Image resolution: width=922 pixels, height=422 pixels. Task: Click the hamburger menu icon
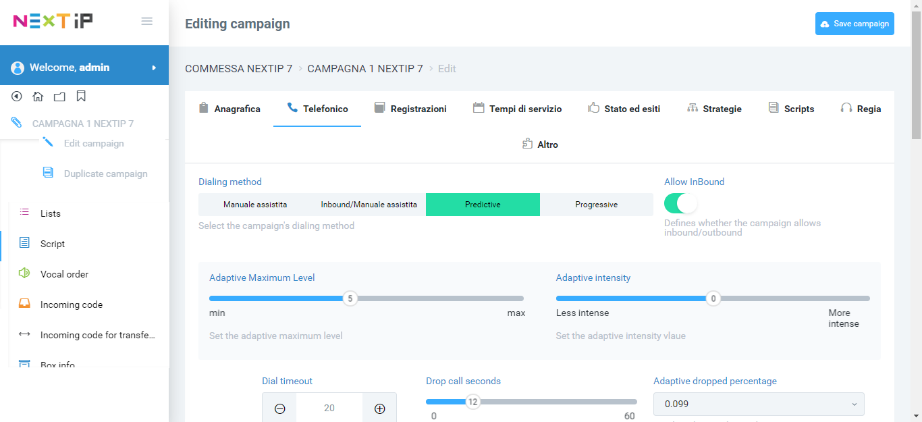pyautogui.click(x=147, y=21)
